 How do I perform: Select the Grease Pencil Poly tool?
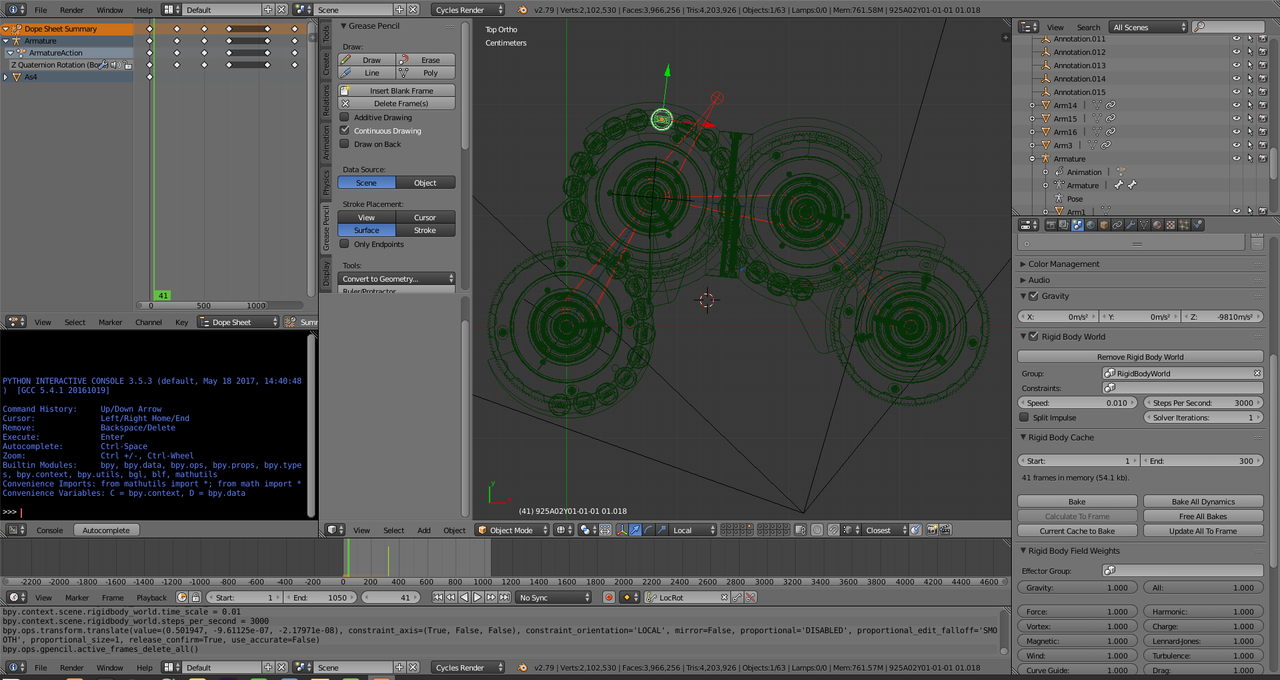point(425,73)
